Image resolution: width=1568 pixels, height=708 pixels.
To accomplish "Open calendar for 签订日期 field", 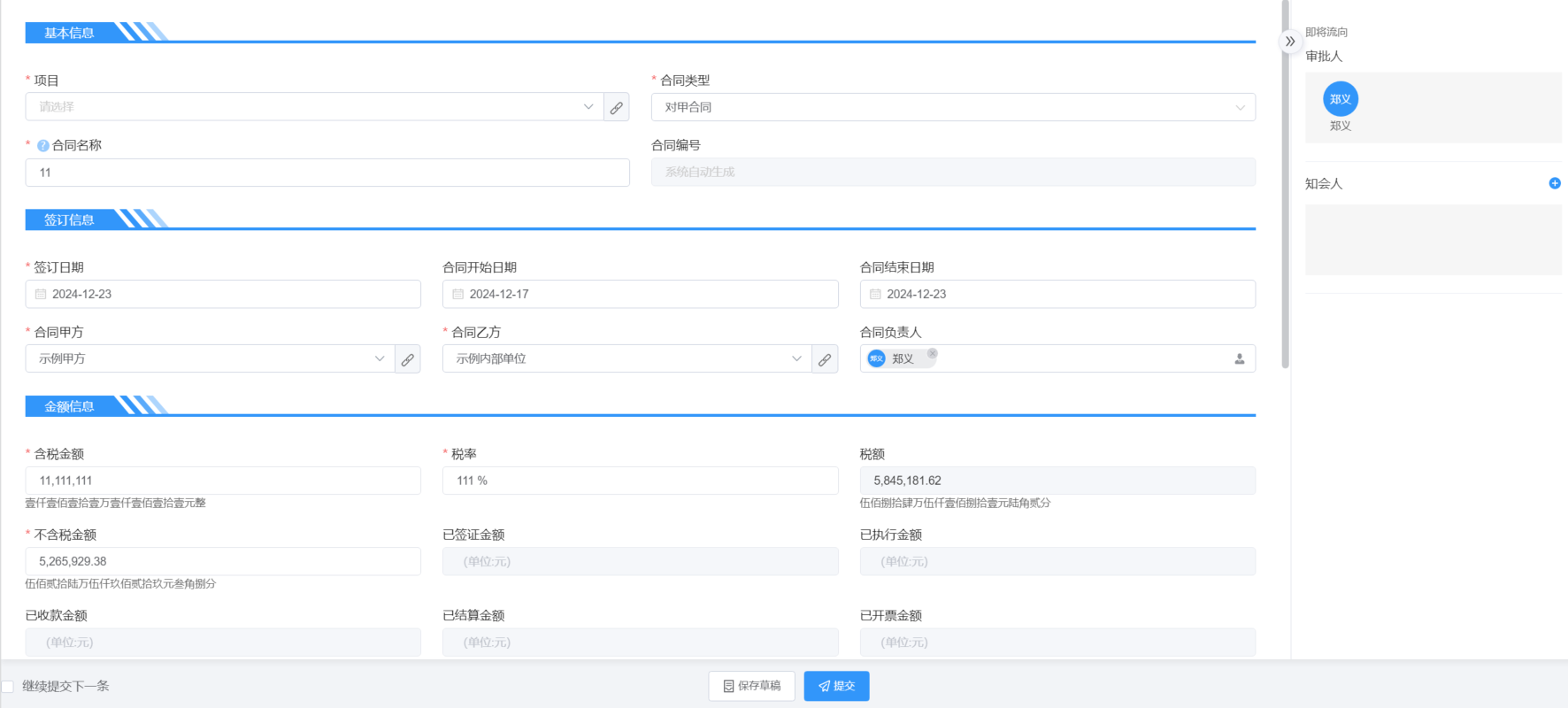I will pyautogui.click(x=41, y=294).
